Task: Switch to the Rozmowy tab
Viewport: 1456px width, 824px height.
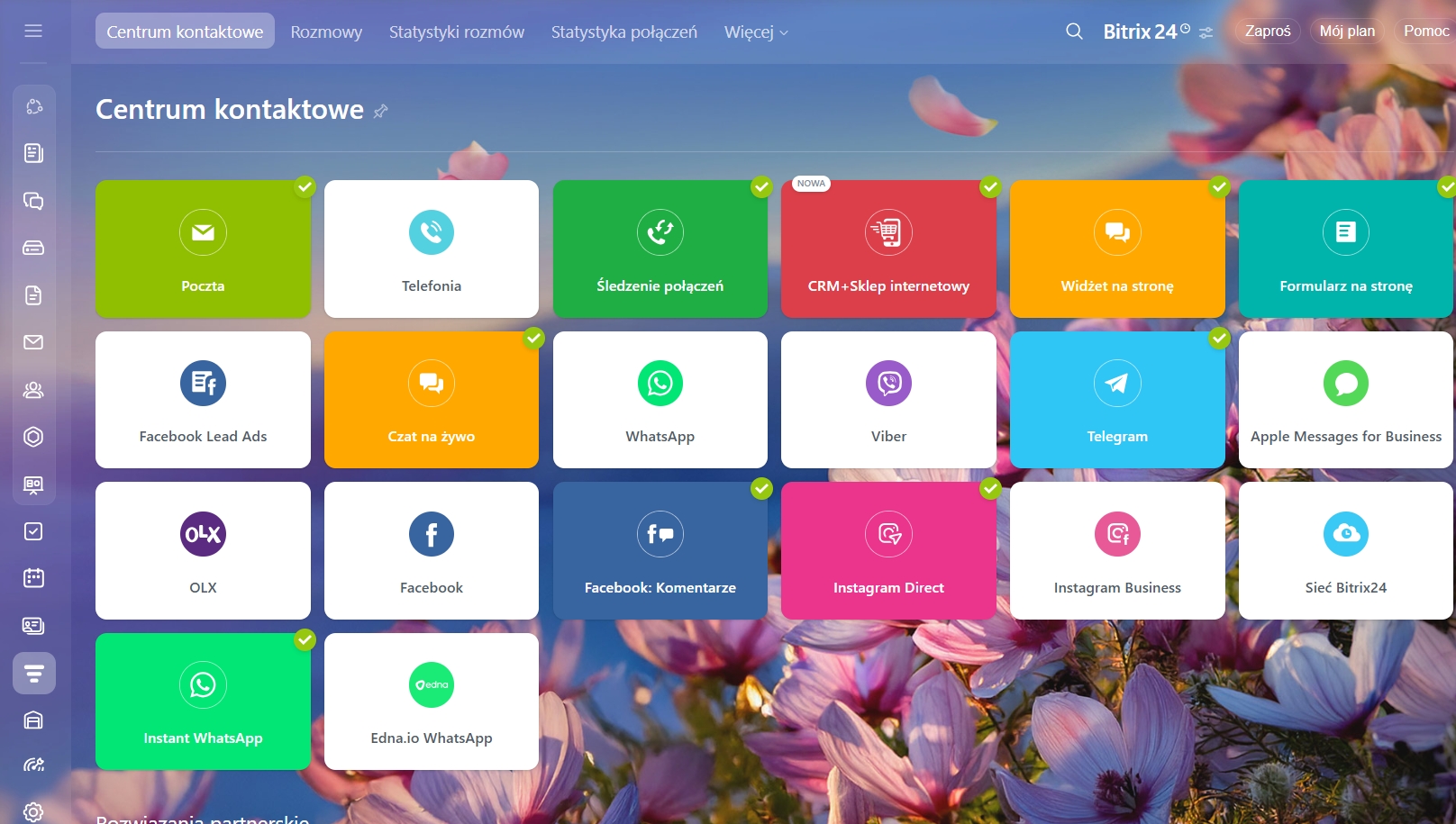Action: coord(326,32)
